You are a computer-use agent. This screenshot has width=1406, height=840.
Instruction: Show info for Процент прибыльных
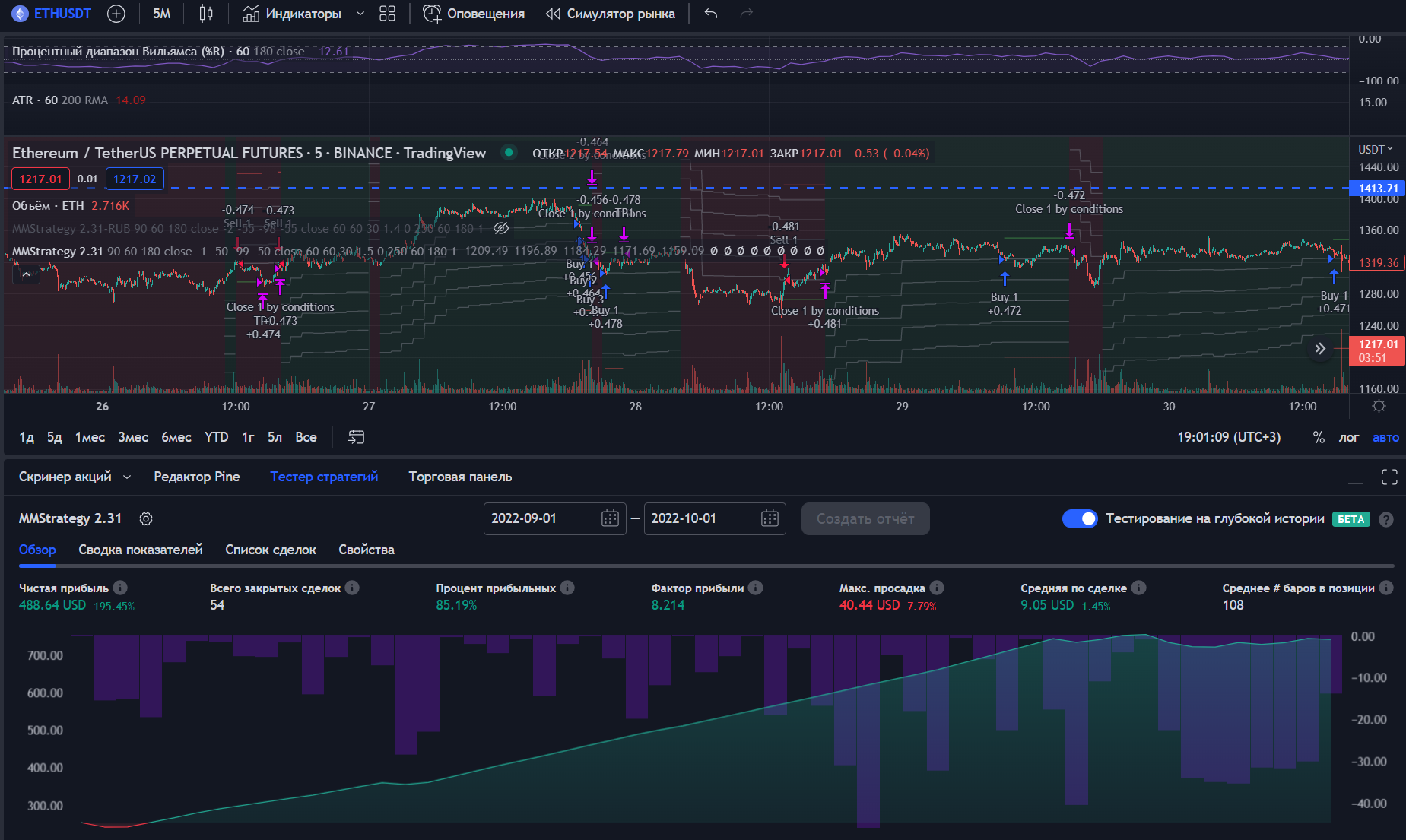[567, 588]
